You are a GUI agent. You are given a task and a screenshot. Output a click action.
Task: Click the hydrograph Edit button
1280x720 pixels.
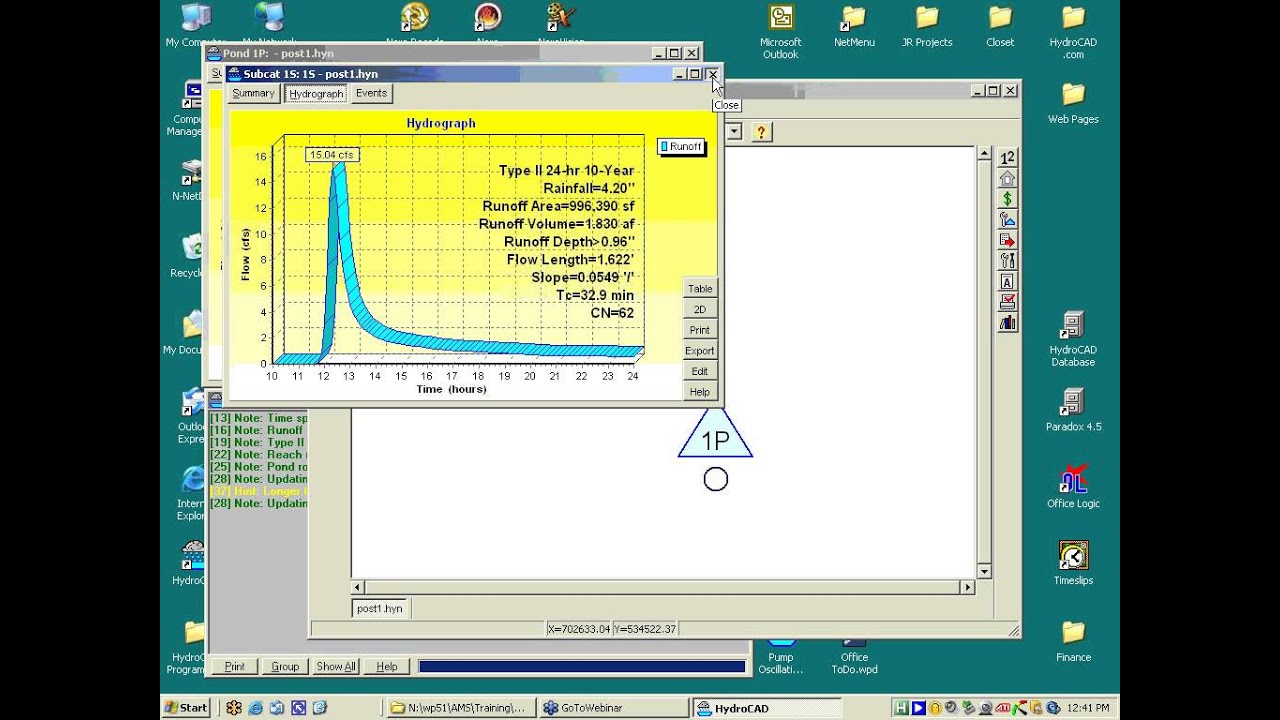[x=700, y=371]
